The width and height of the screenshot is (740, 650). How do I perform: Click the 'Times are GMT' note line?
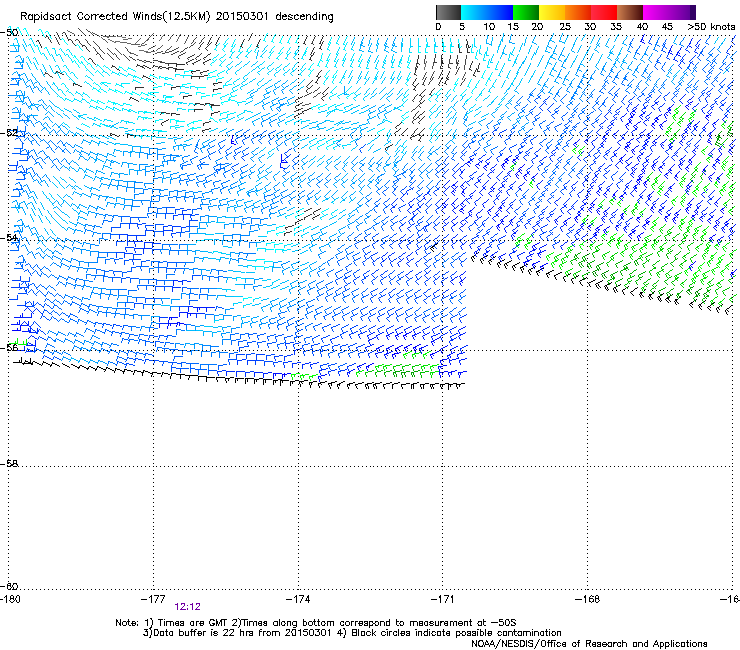316,623
